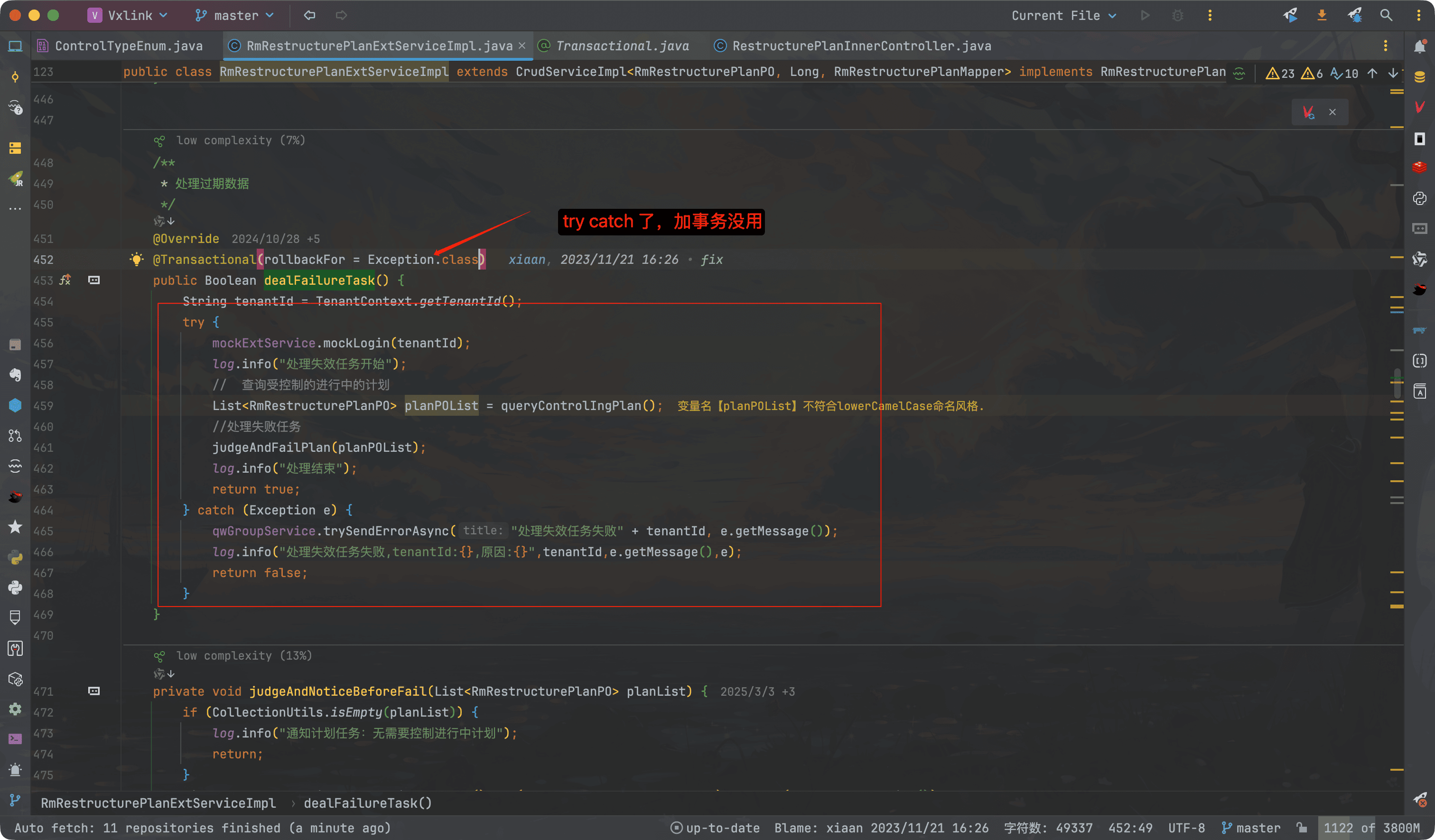Click the 23 warnings indicator
1435x840 pixels.
[x=1280, y=73]
